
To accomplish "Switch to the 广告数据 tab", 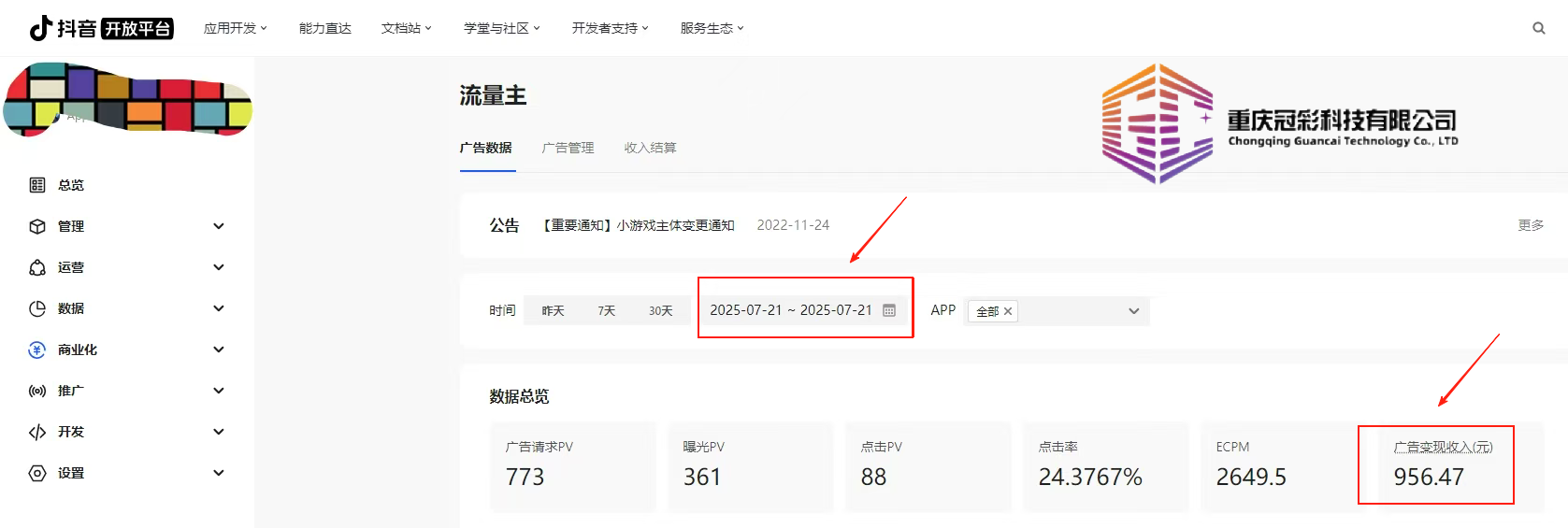I will 486,148.
